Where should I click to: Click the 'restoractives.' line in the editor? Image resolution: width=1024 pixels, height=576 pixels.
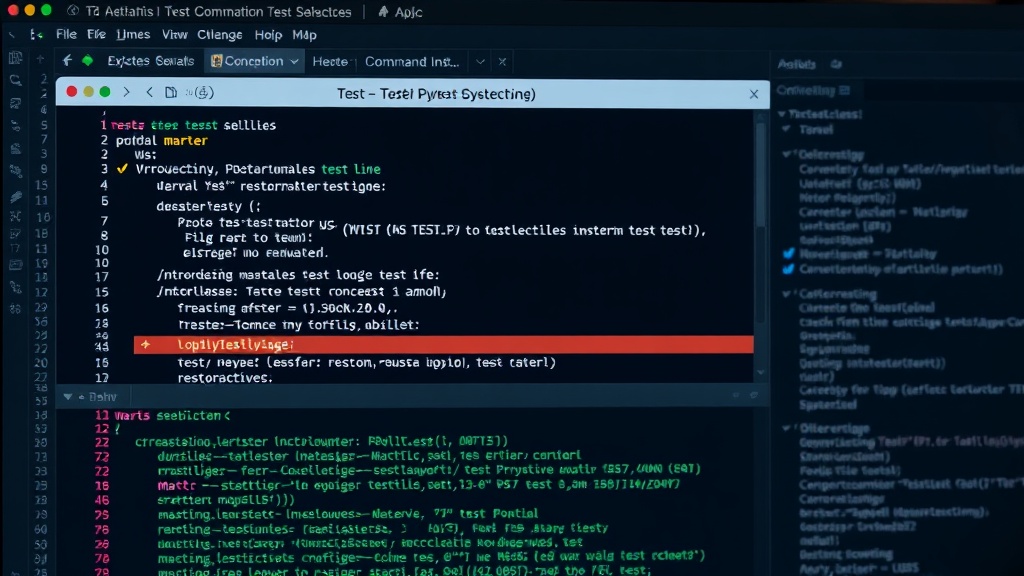225,377
